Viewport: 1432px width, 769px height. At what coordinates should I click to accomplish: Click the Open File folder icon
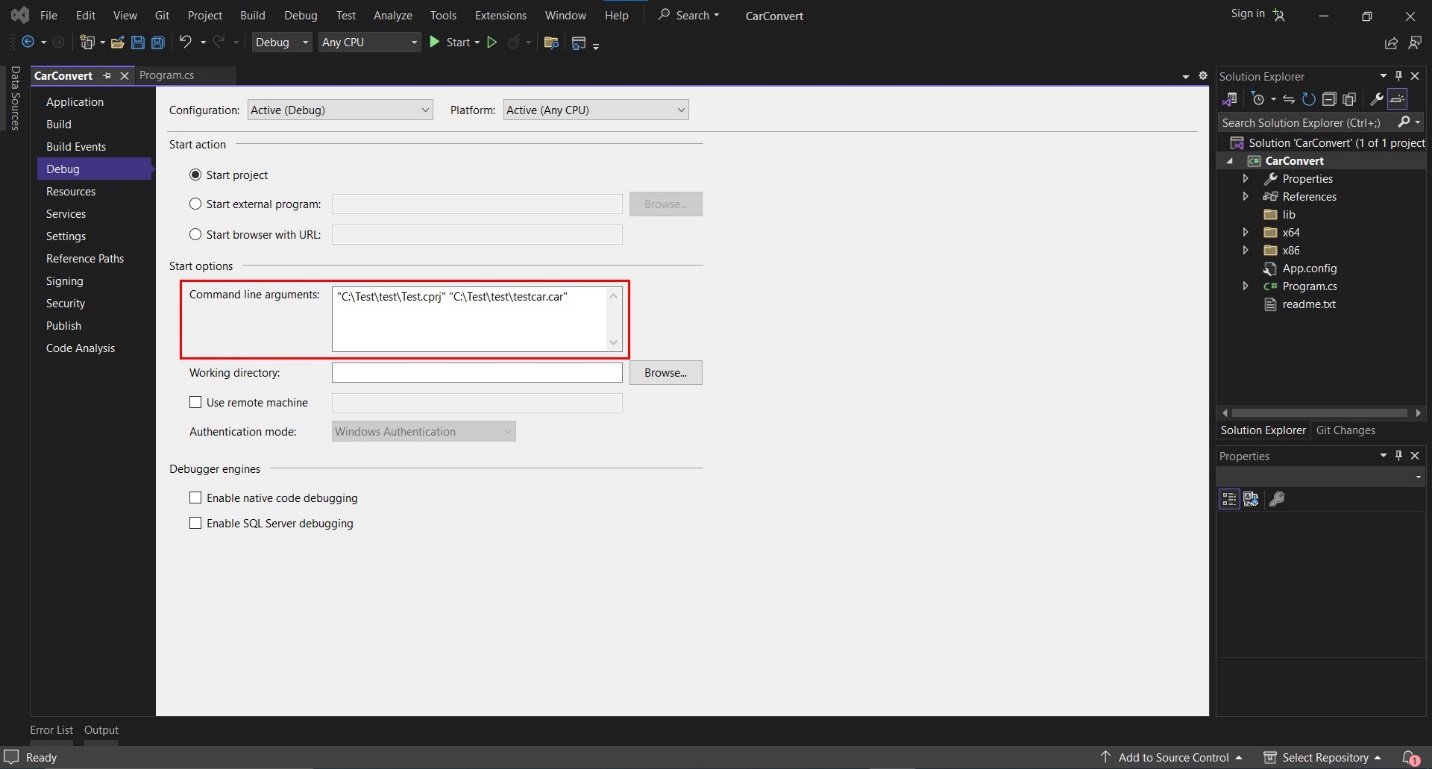[118, 42]
